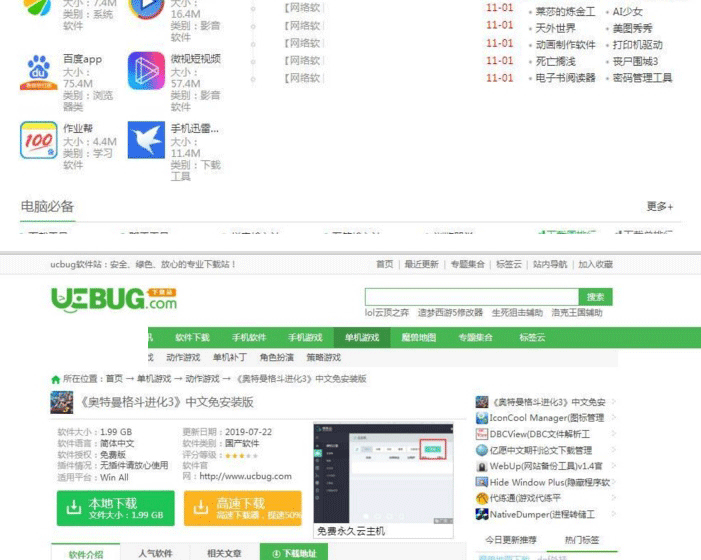The image size is (701, 560).
Task: Open the 动画制作软件 list link
Action: [x=566, y=45]
